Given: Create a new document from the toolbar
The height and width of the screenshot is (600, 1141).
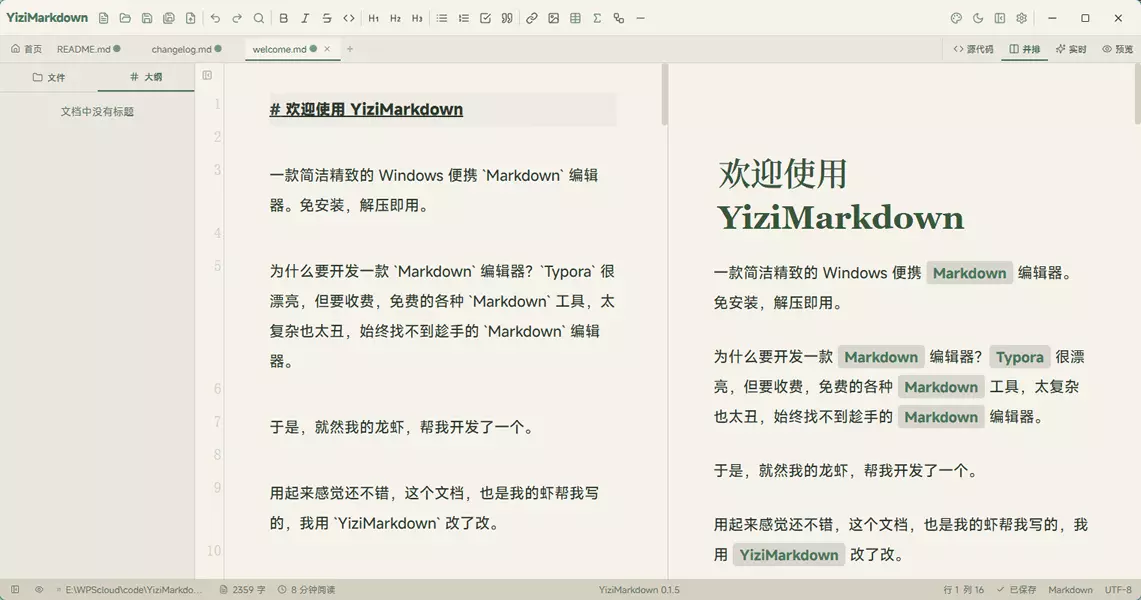Looking at the screenshot, I should [x=103, y=18].
